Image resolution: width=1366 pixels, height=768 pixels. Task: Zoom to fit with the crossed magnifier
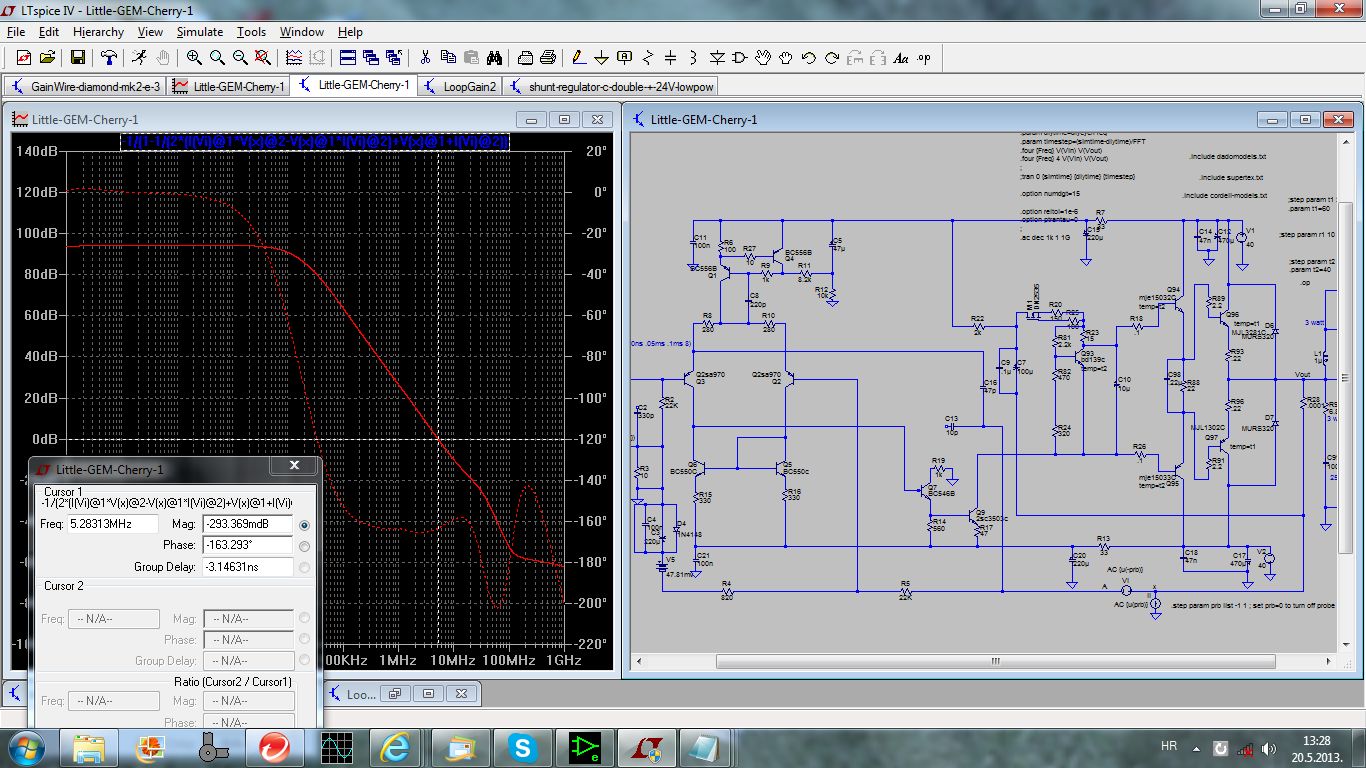[x=264, y=58]
